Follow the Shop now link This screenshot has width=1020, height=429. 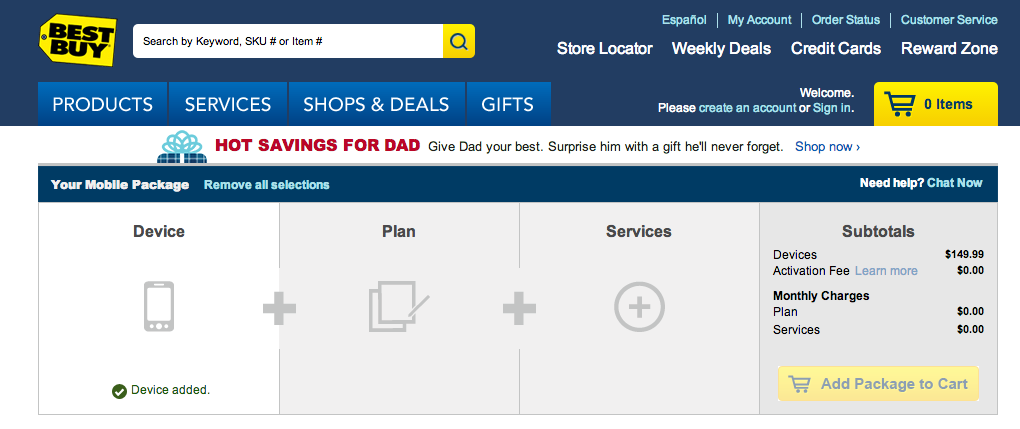click(827, 146)
